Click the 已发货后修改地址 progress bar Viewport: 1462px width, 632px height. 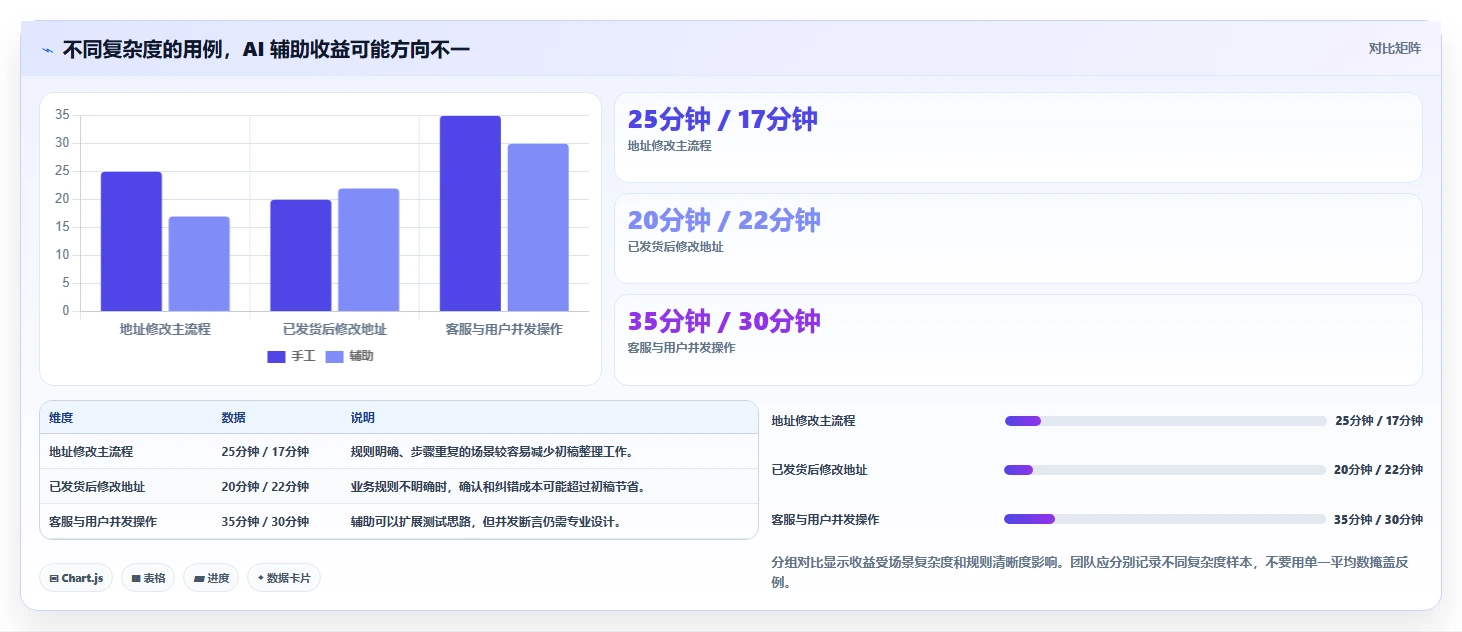coord(1165,470)
